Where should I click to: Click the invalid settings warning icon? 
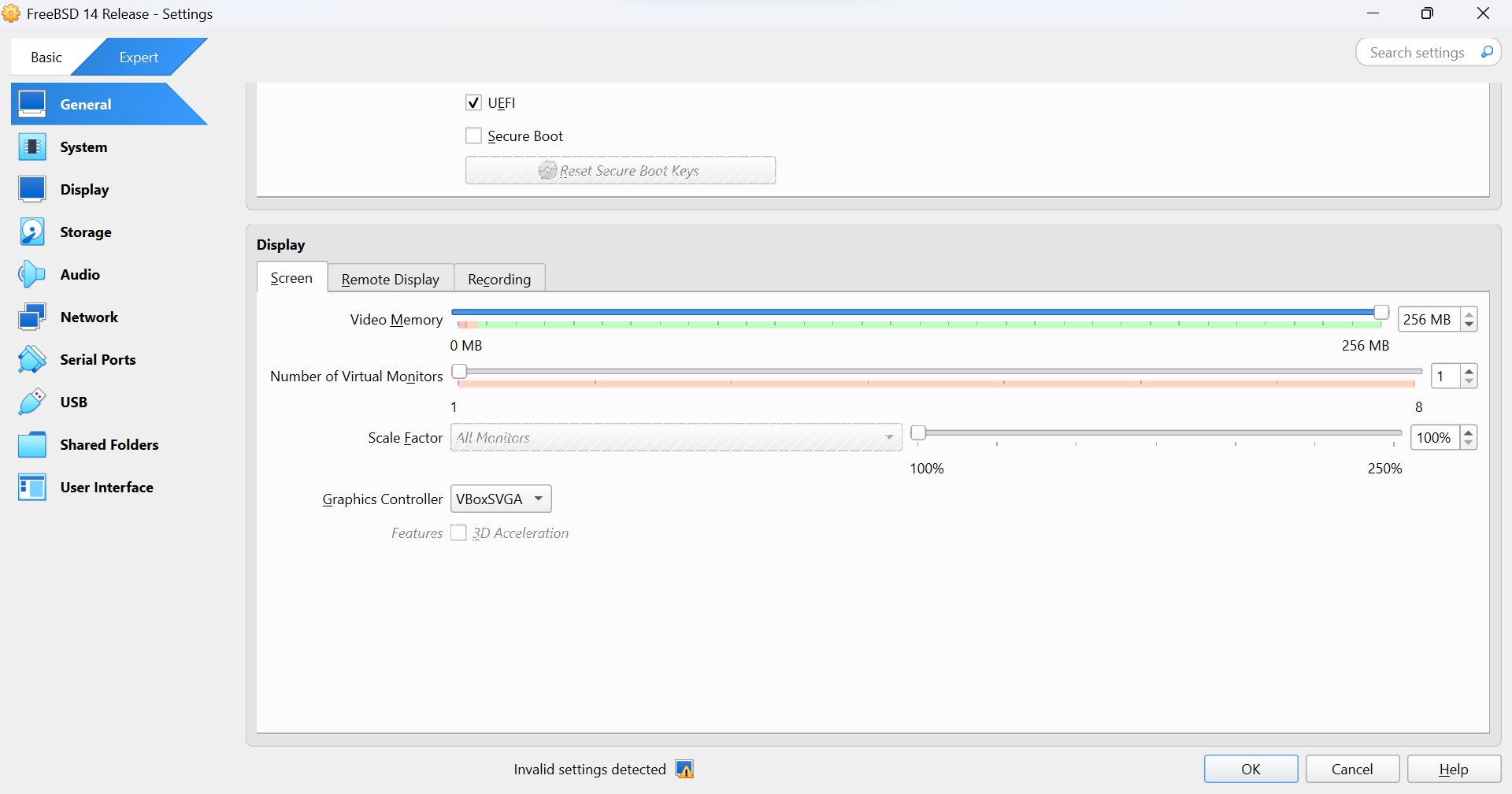point(684,770)
